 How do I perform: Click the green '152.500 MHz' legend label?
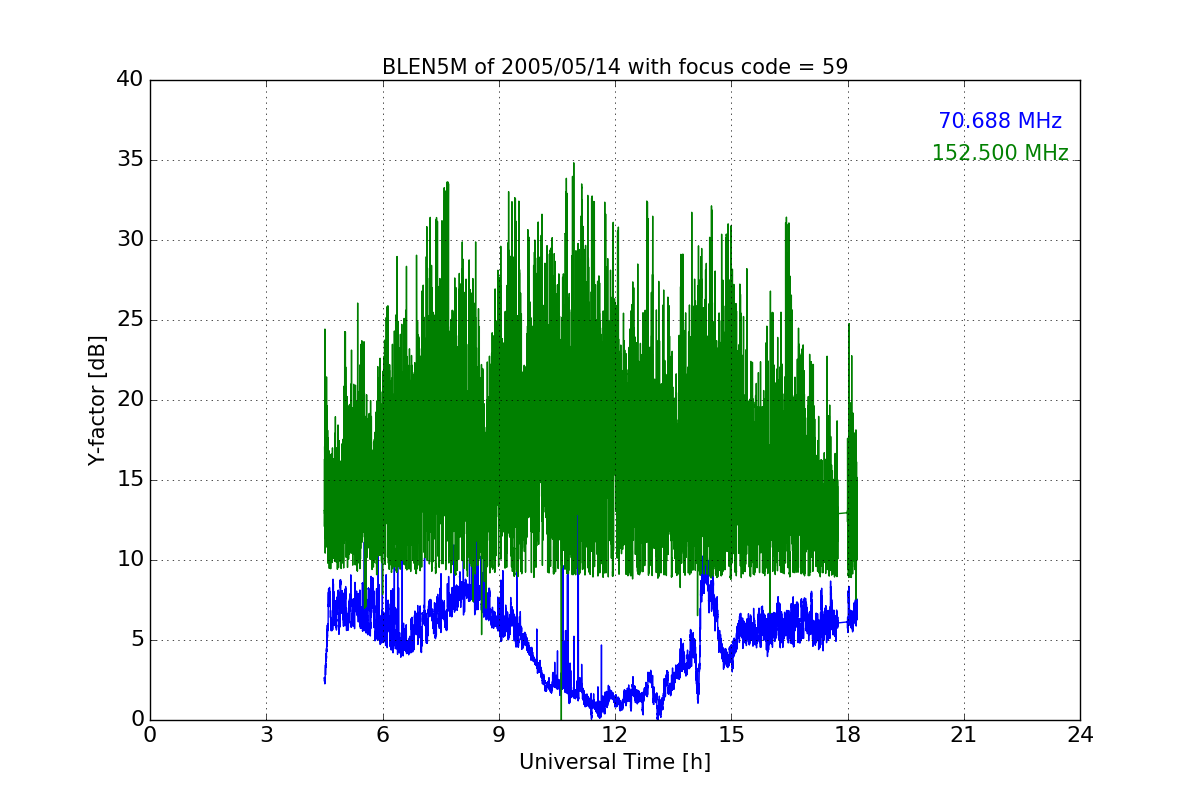(x=1000, y=153)
